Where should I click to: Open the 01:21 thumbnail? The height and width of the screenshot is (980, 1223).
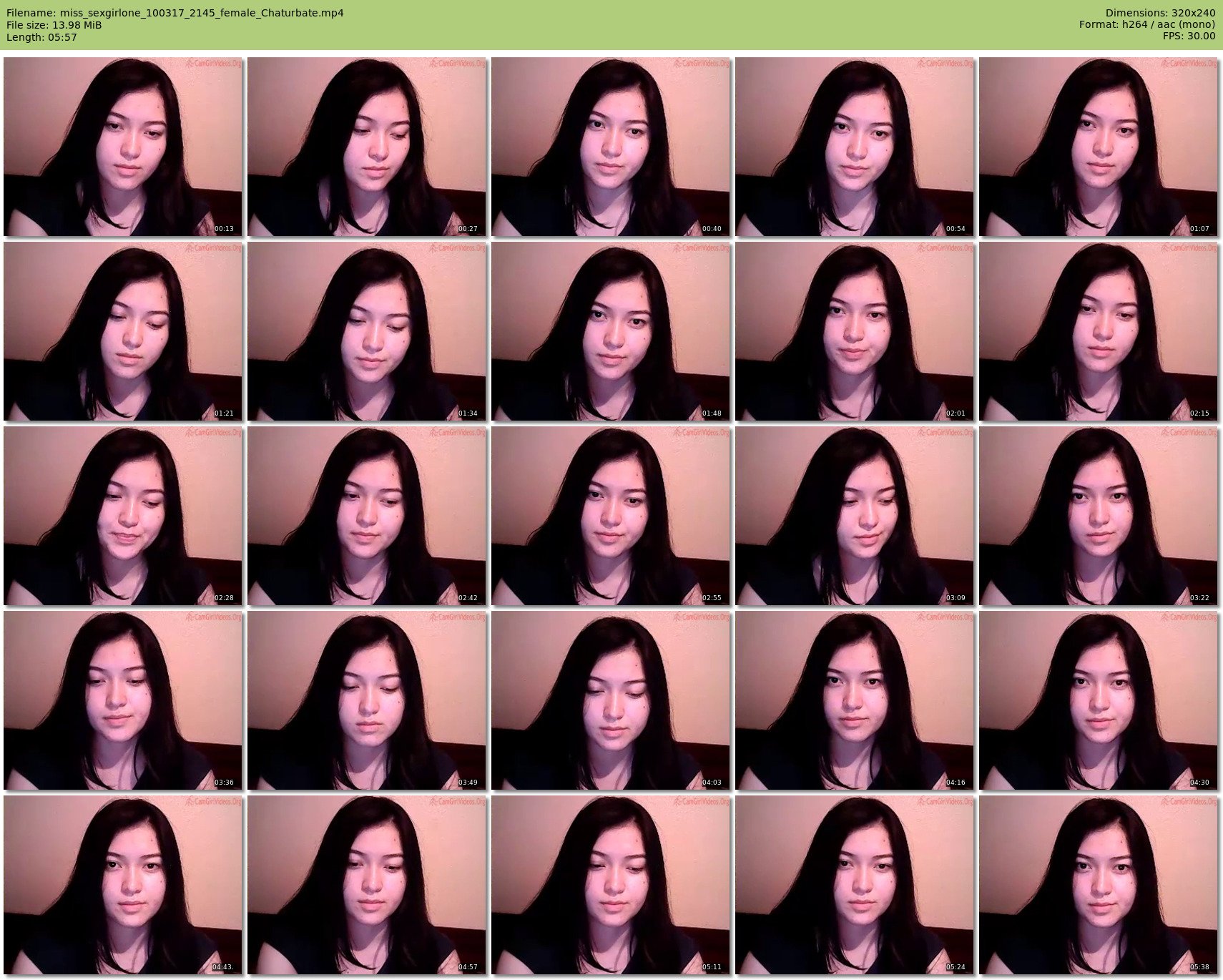pos(123,331)
